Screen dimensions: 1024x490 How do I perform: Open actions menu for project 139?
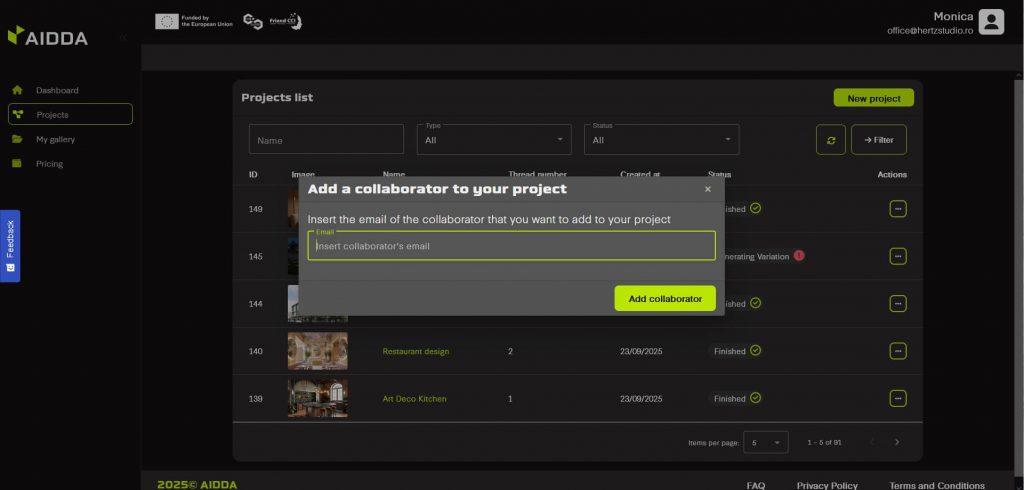point(898,398)
